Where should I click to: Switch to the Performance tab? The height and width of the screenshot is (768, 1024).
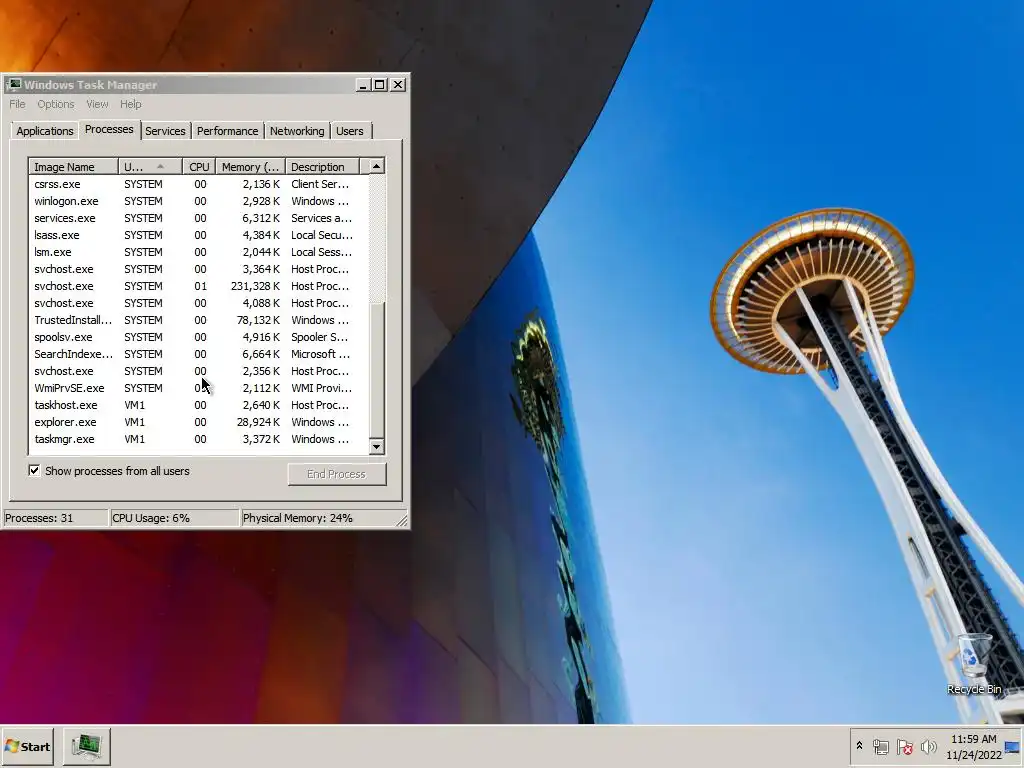pos(227,131)
